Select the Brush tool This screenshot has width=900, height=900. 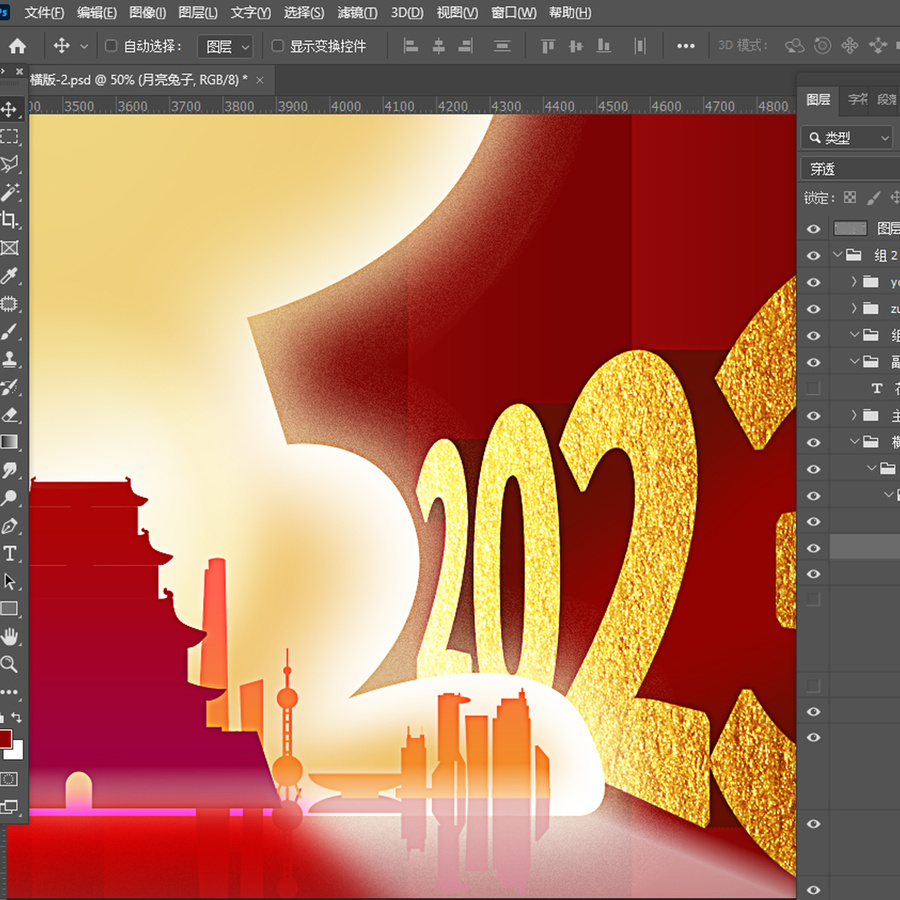(9, 332)
